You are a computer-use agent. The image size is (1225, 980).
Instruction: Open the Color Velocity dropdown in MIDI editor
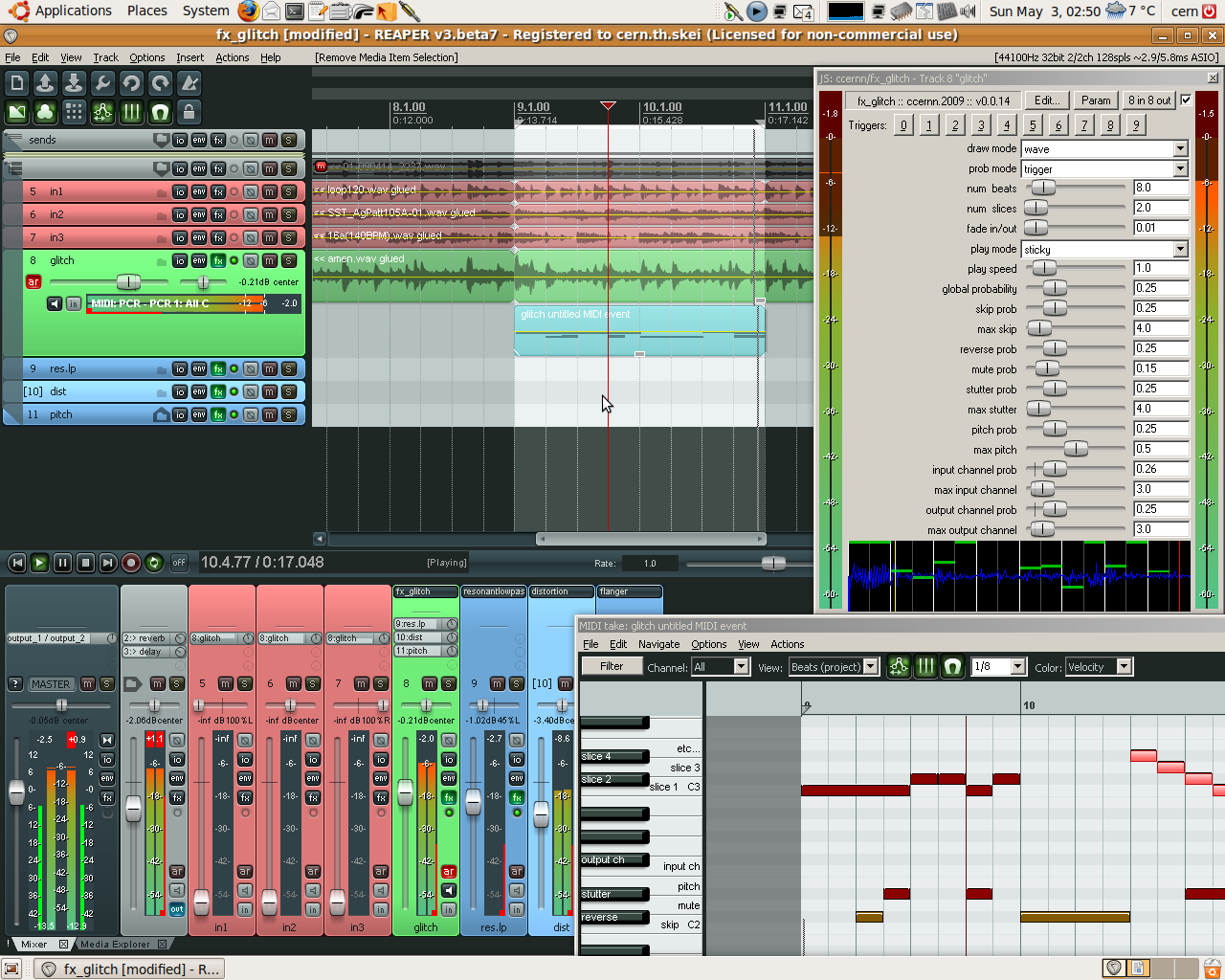(1125, 667)
